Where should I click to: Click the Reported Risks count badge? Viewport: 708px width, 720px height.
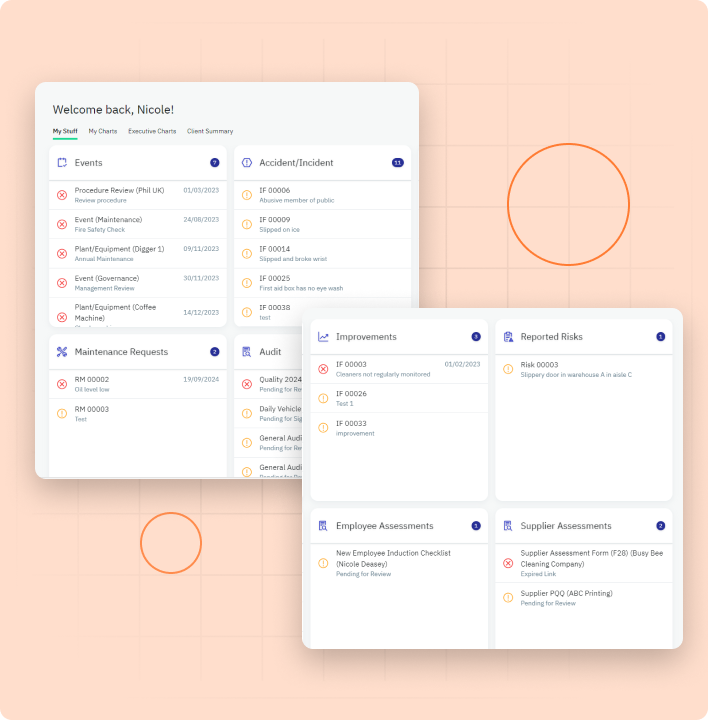click(661, 337)
